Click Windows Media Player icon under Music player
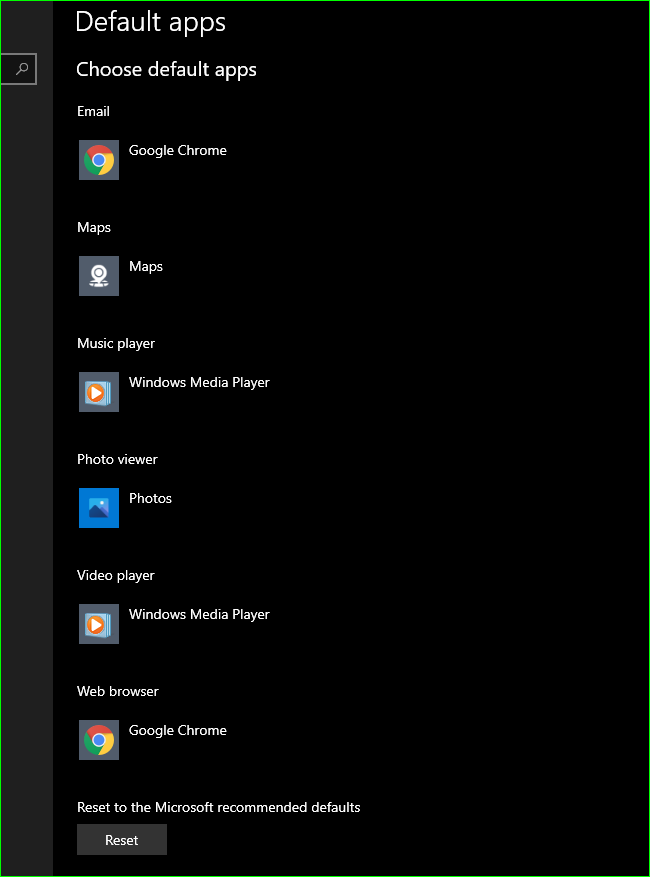This screenshot has height=877, width=650. point(99,392)
